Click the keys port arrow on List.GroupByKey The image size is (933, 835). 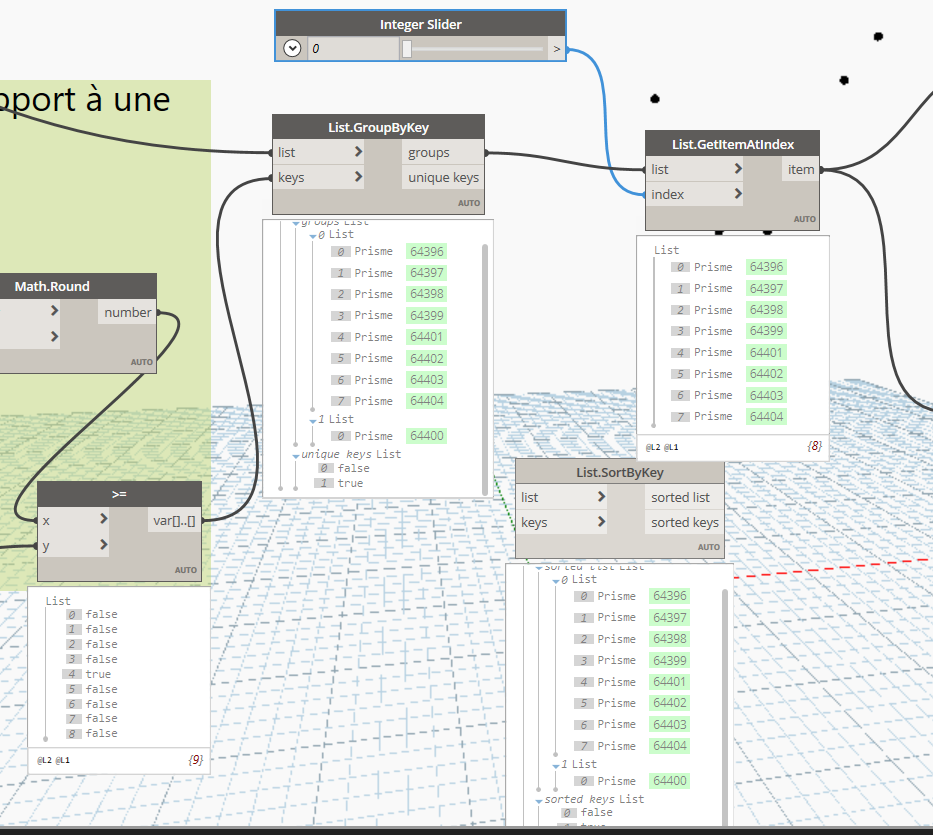coord(358,177)
